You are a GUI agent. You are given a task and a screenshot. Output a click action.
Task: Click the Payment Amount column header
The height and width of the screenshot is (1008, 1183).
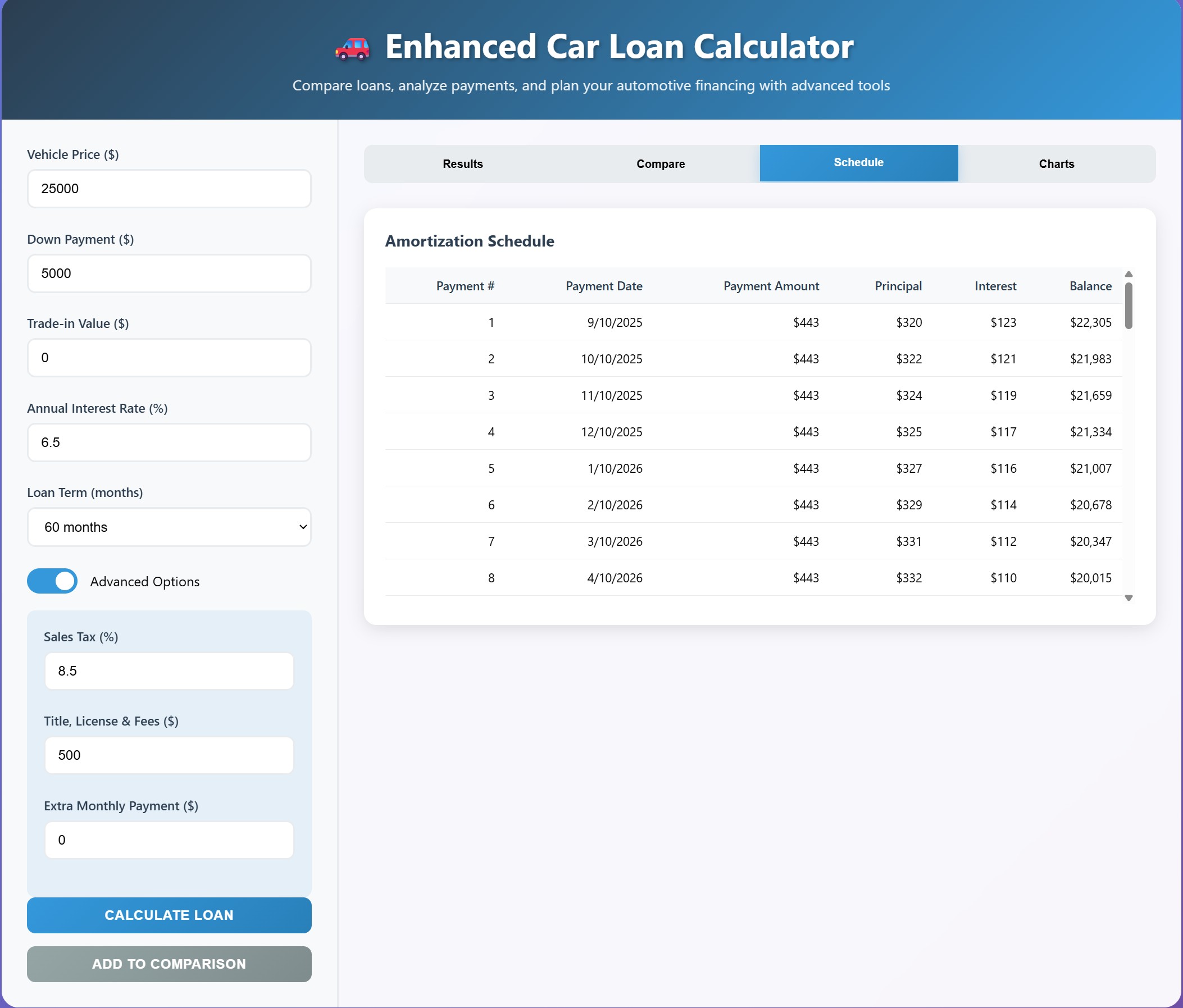pyautogui.click(x=771, y=286)
